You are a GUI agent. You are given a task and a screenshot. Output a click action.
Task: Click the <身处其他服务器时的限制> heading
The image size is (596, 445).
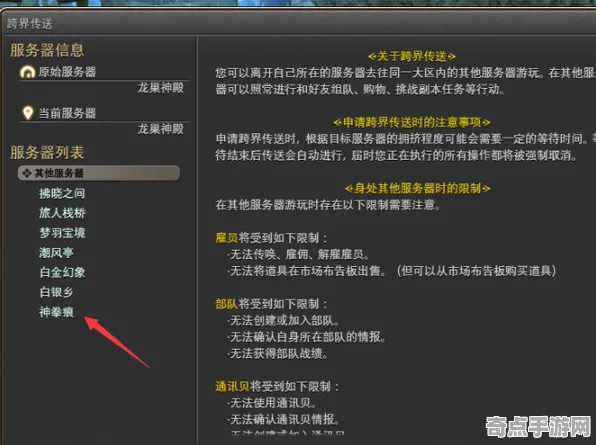click(417, 188)
